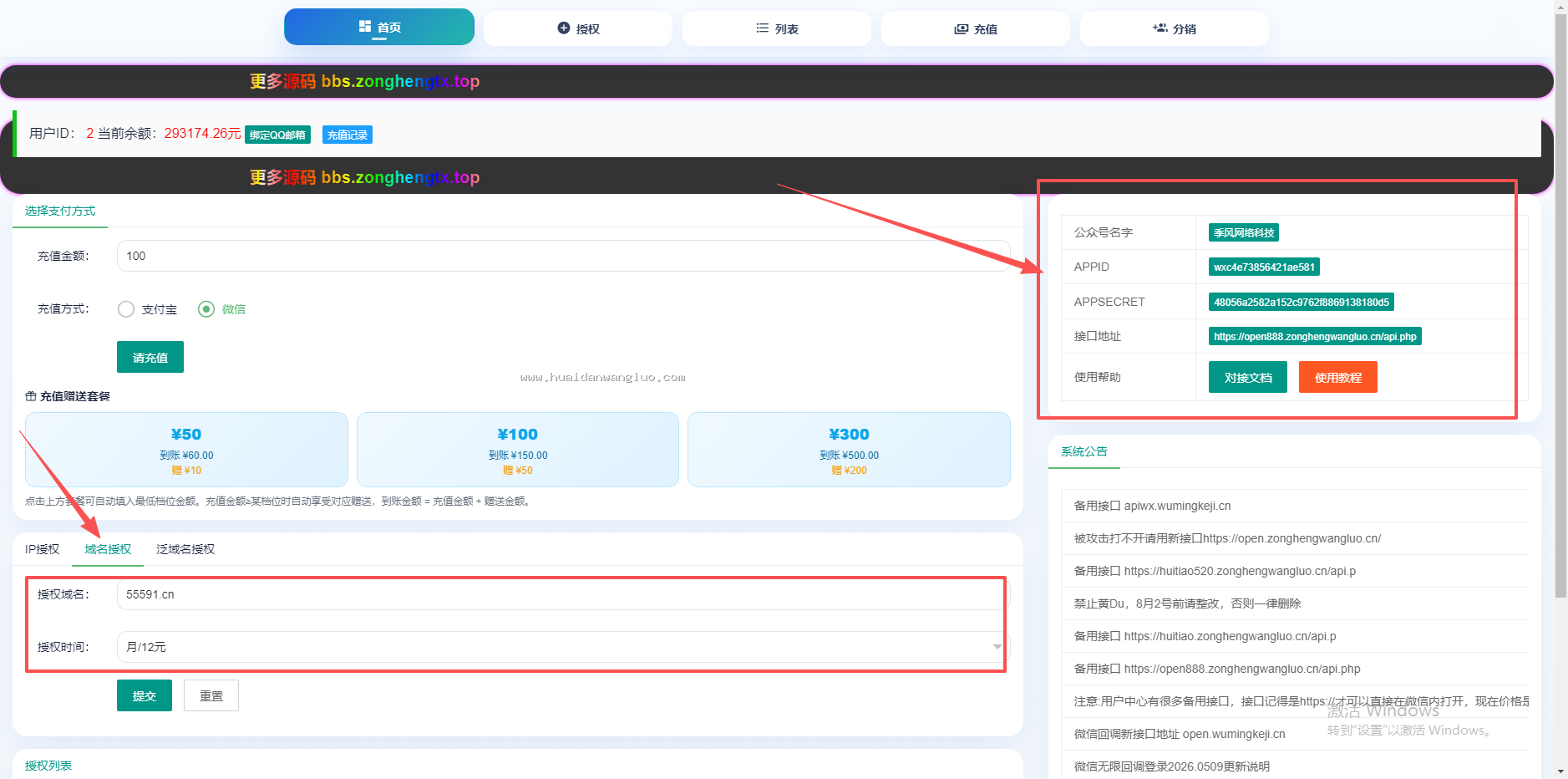Screen dimensions: 1568x779
Task: Choose the ¥50 recharge package card
Action: pos(186,450)
